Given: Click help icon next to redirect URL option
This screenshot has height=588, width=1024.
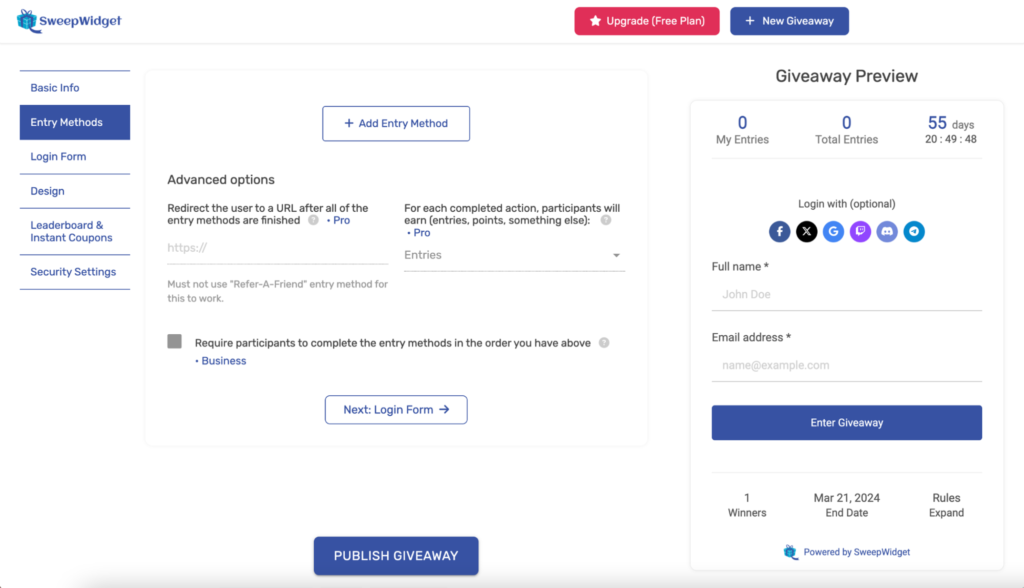Looking at the screenshot, I should [313, 220].
